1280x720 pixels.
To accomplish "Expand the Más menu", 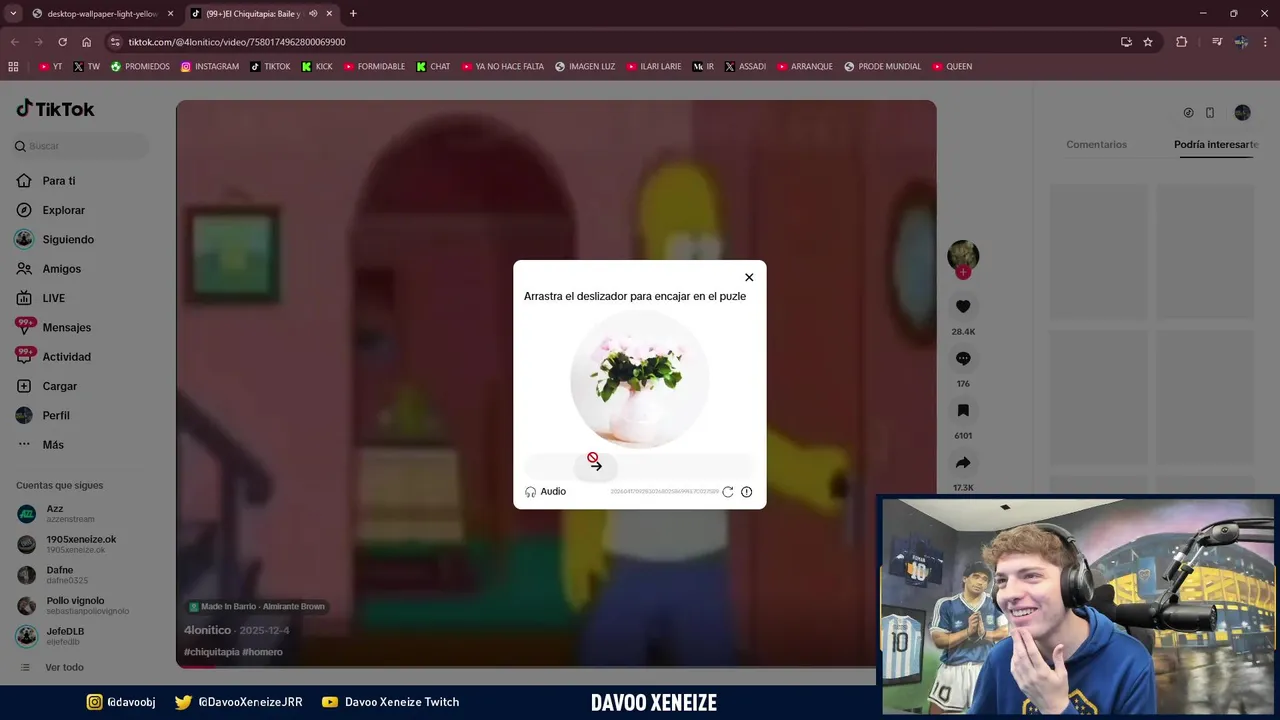I will (53, 445).
